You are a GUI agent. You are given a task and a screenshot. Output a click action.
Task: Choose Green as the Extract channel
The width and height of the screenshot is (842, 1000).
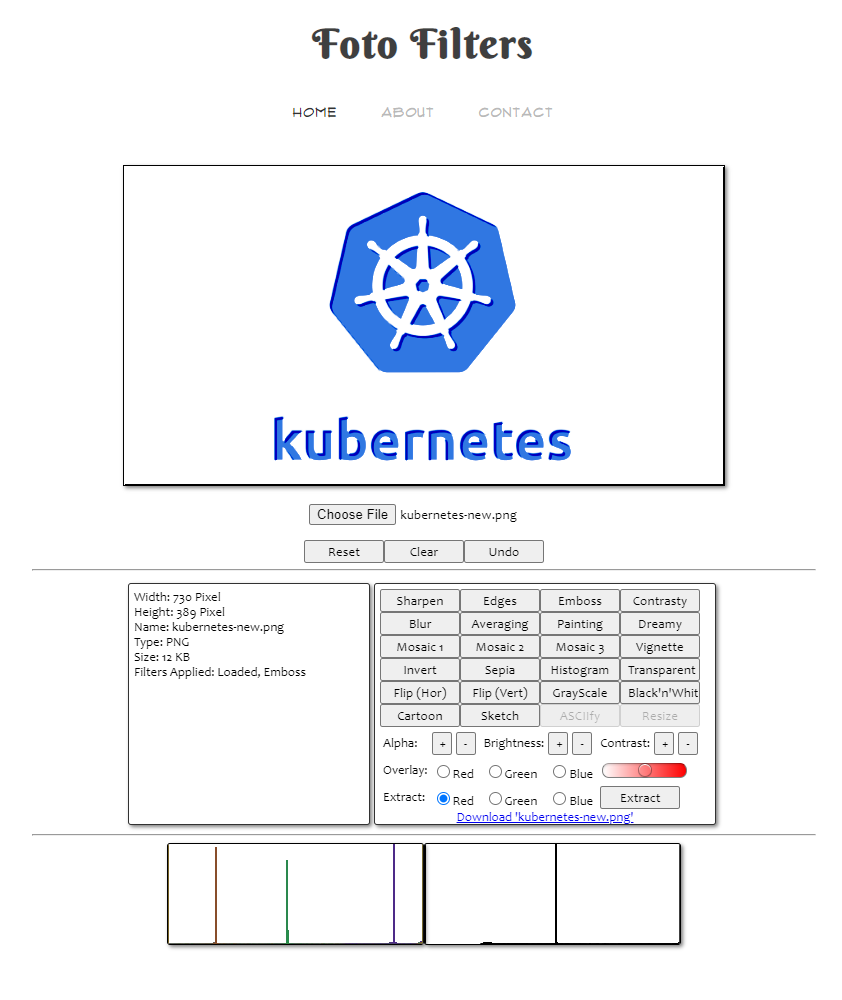coord(495,798)
